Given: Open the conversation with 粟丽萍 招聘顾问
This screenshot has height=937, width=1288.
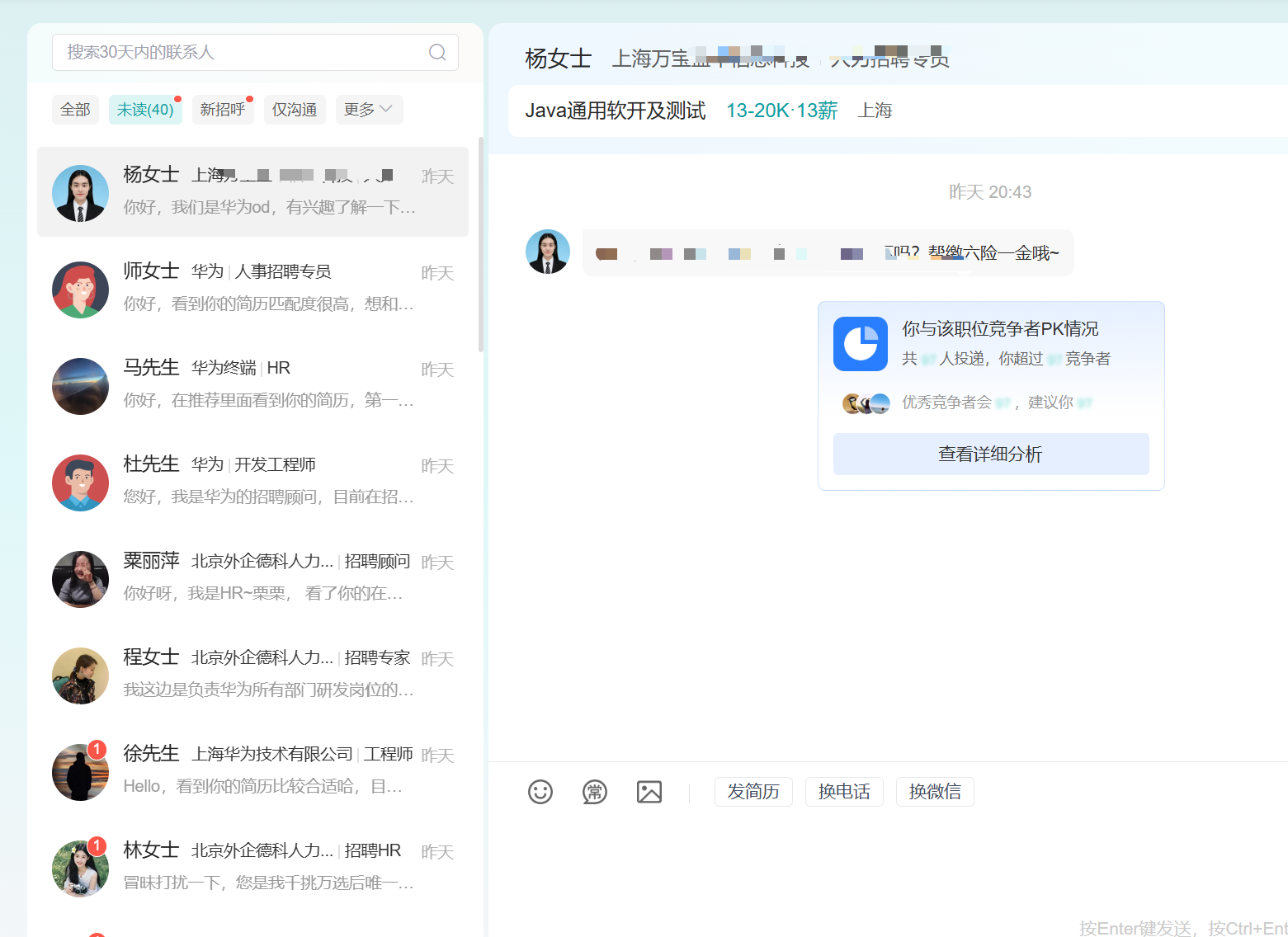Looking at the screenshot, I should pos(252,578).
